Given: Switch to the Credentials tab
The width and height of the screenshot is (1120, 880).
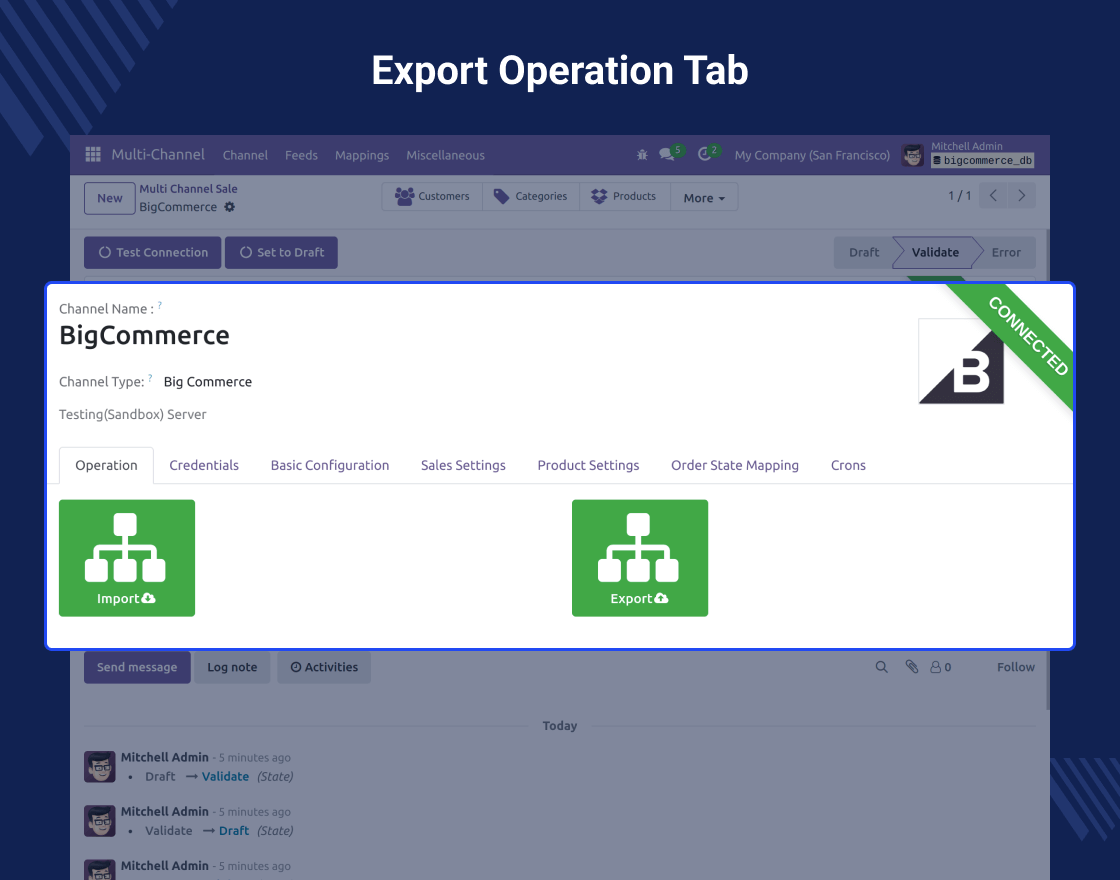Looking at the screenshot, I should click(204, 466).
